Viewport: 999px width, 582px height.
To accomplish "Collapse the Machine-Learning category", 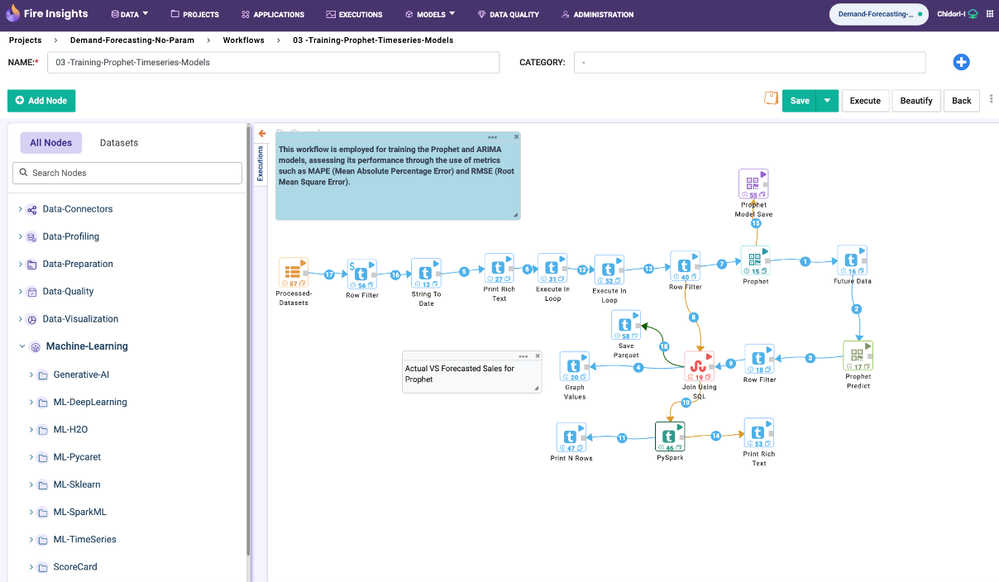I will coord(21,347).
